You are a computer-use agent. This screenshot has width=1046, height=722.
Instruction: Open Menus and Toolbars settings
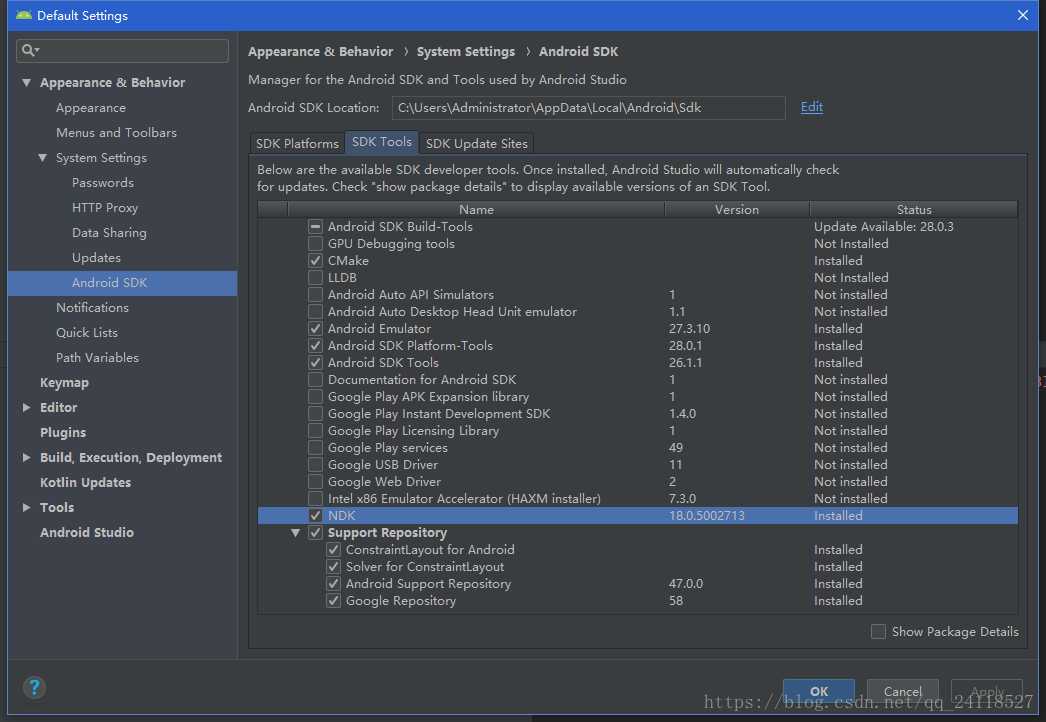click(116, 133)
